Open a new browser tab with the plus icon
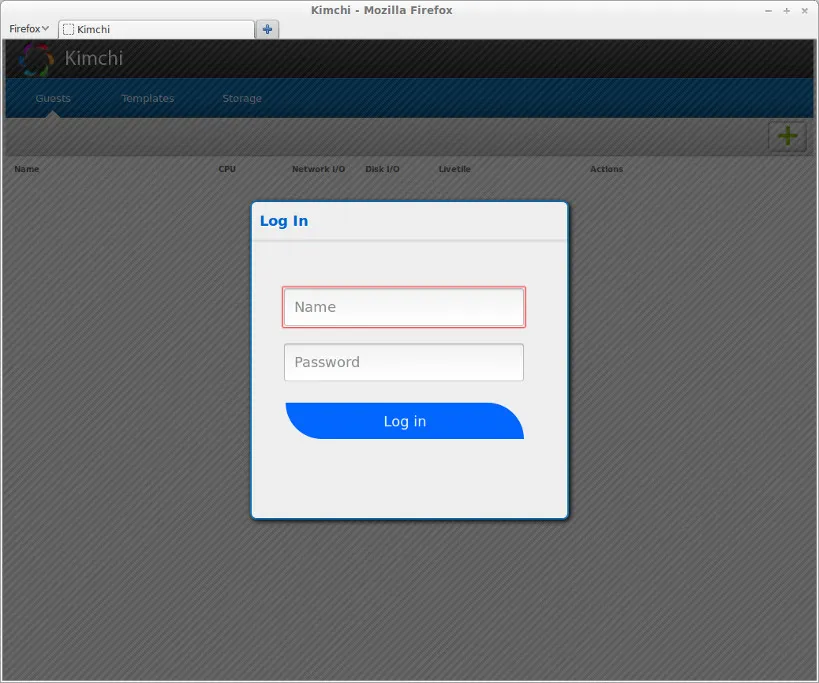Image resolution: width=819 pixels, height=683 pixels. click(x=267, y=29)
